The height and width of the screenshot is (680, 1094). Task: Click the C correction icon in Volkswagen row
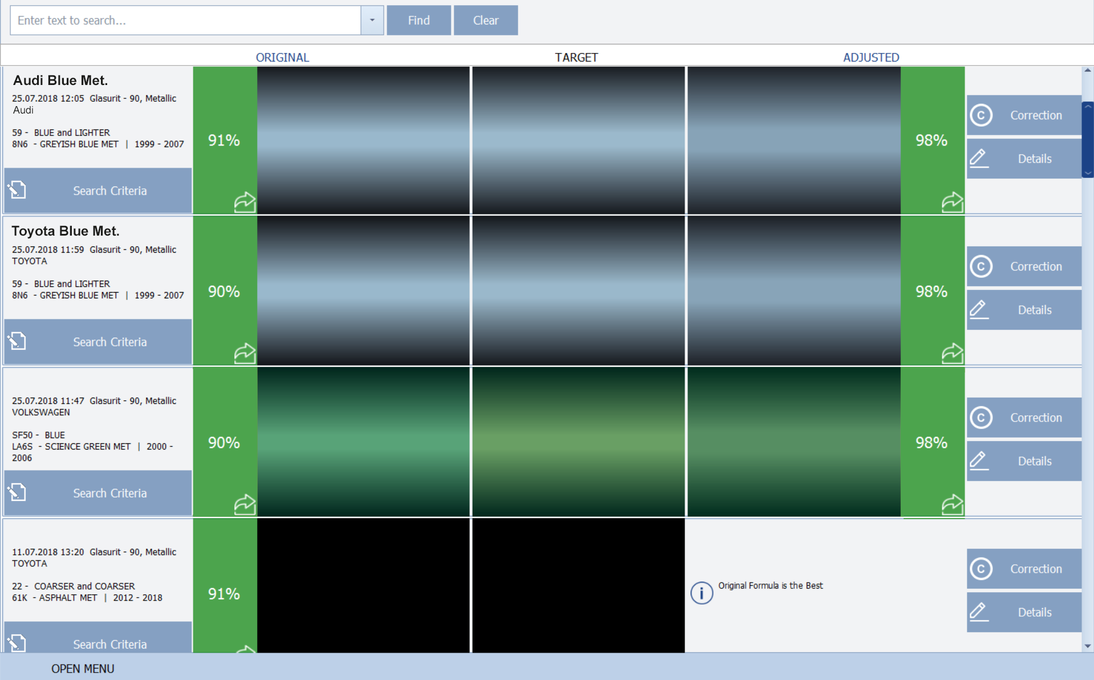click(981, 418)
